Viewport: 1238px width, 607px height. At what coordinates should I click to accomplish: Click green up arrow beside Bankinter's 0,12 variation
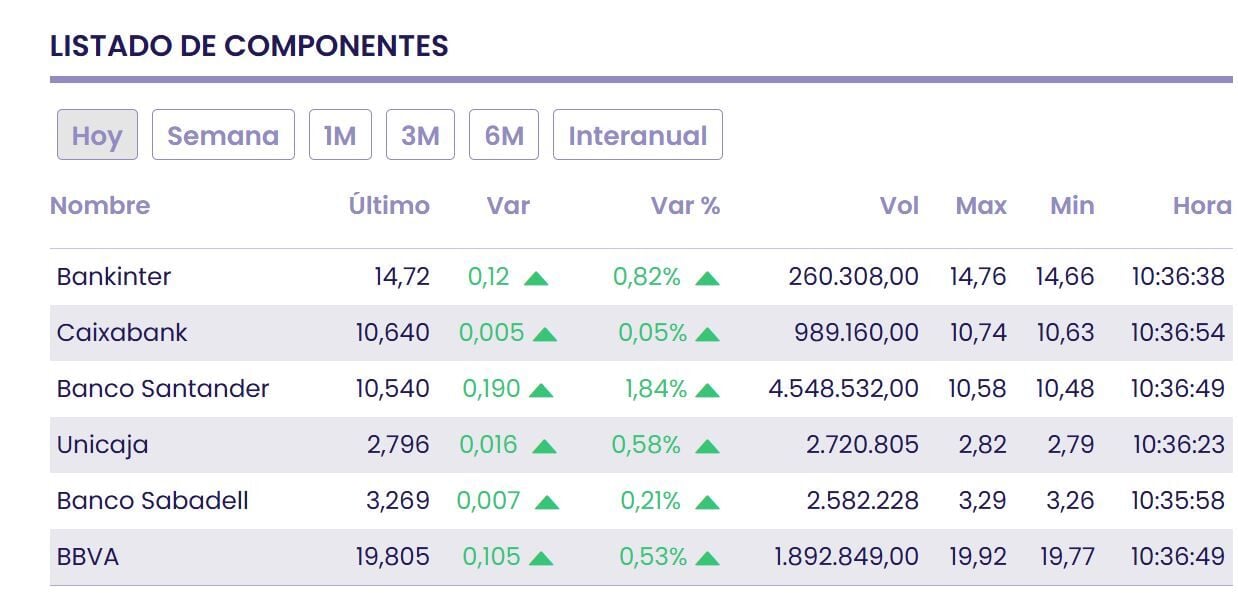536,278
